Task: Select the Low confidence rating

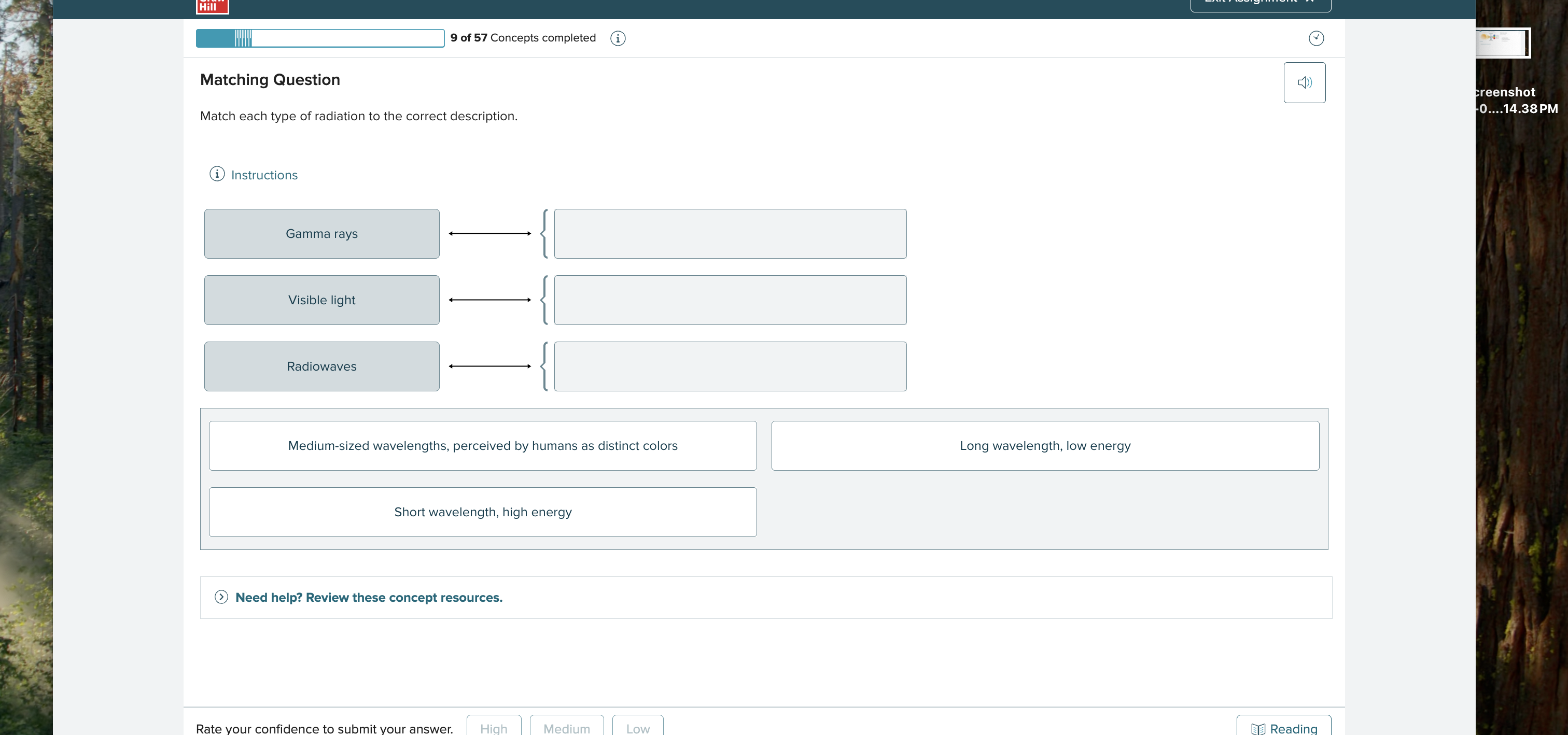Action: 637,728
